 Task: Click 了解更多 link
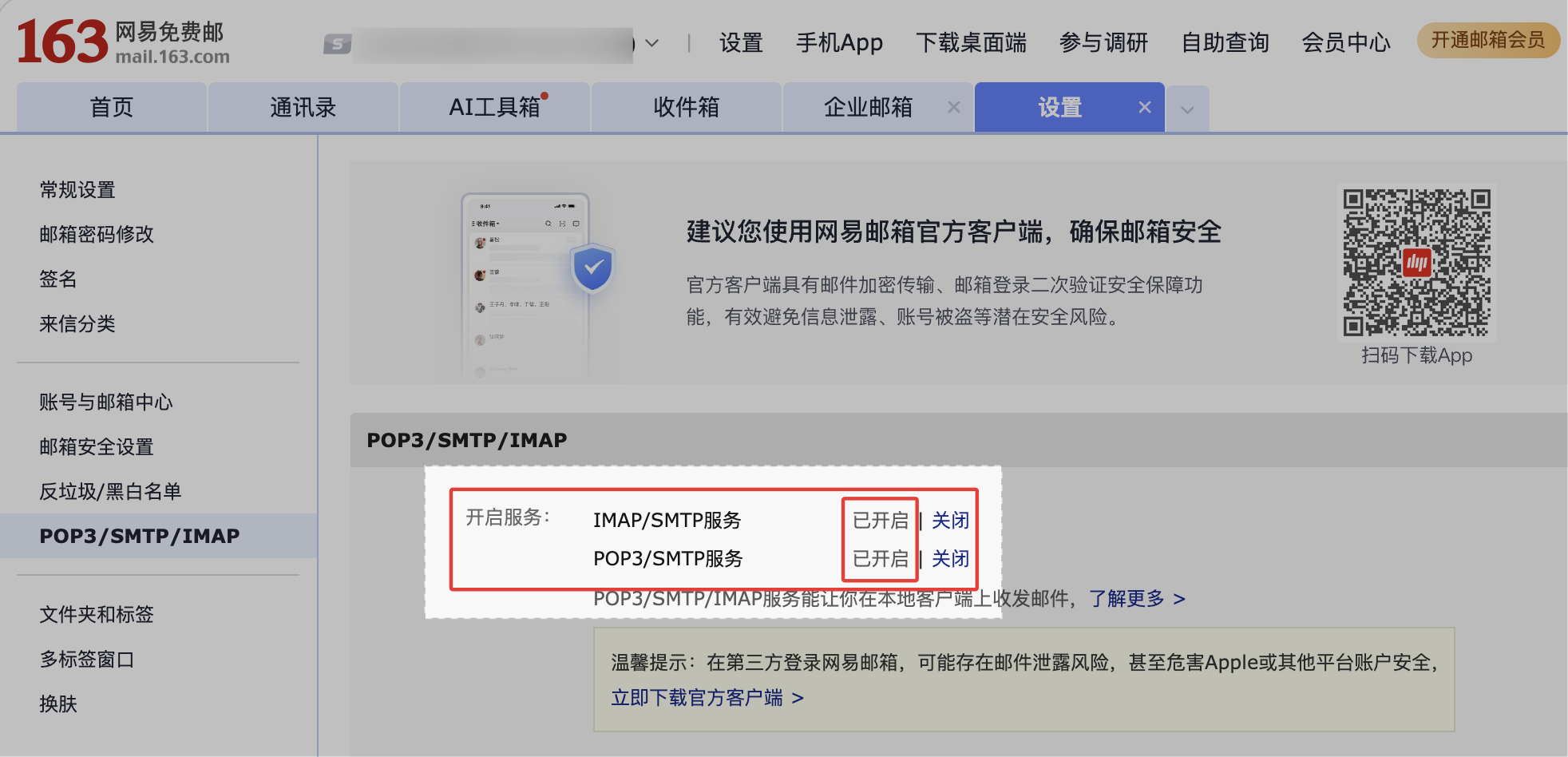click(x=1137, y=599)
